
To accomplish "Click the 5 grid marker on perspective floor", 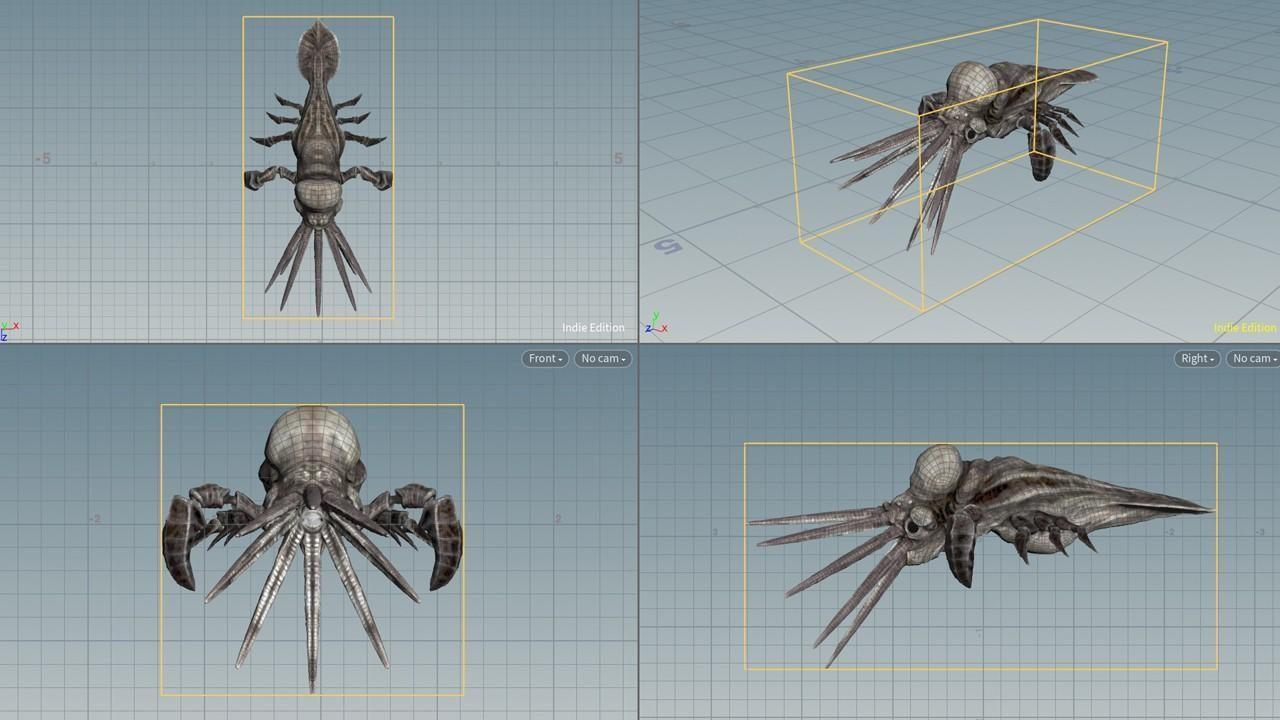I will [667, 246].
